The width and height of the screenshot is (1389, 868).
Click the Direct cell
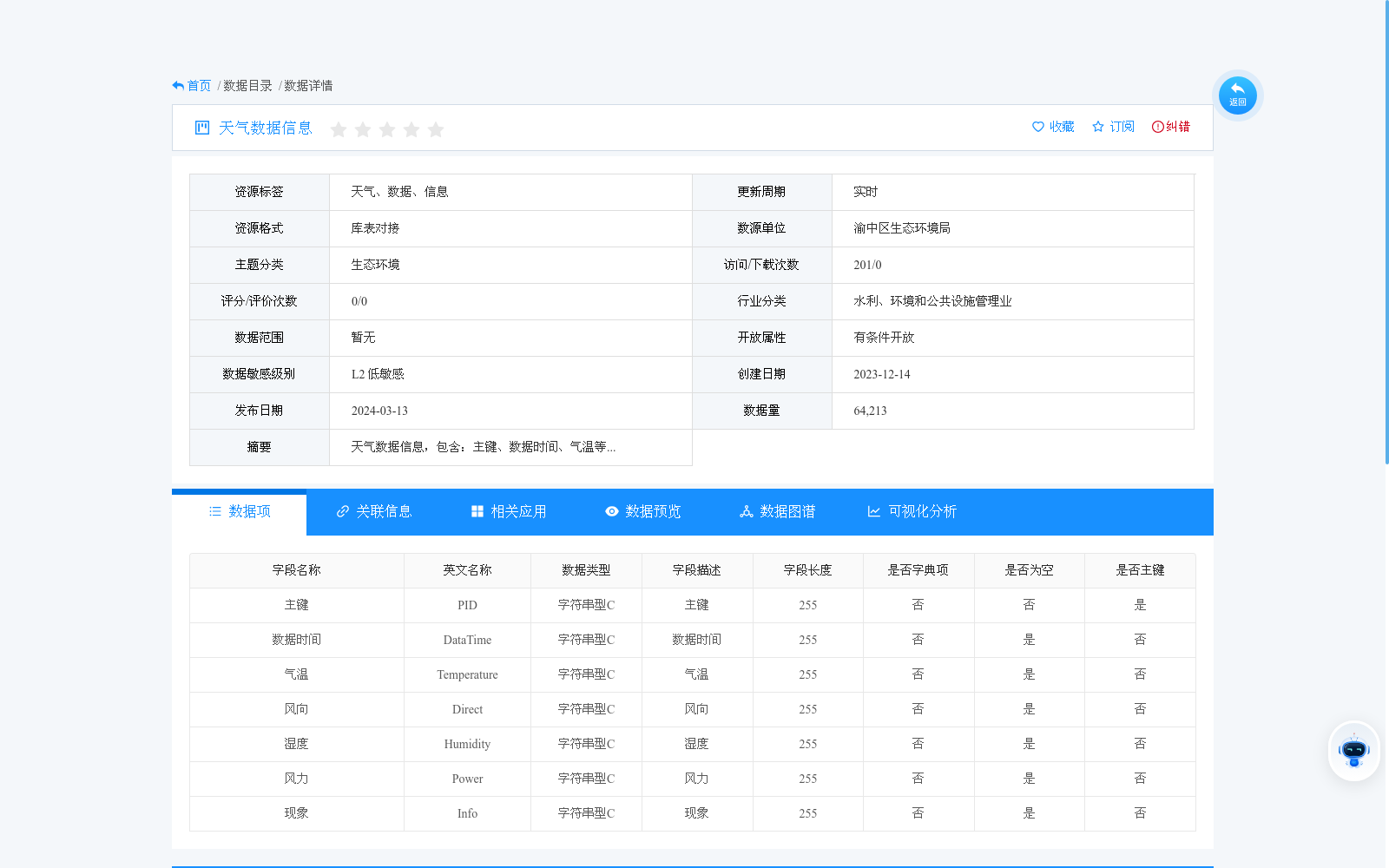(x=467, y=709)
